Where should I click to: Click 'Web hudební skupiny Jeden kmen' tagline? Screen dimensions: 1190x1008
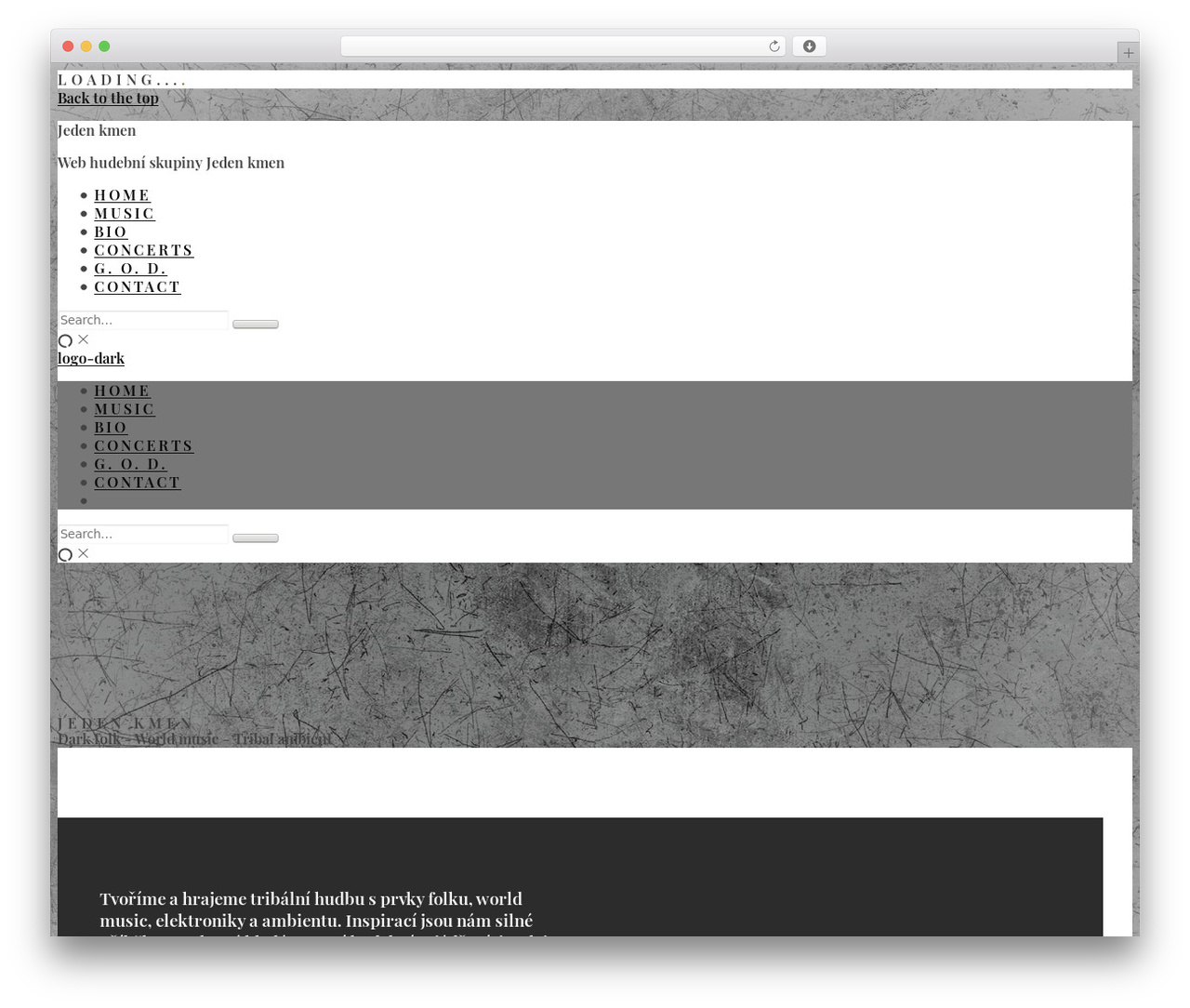coord(171,163)
